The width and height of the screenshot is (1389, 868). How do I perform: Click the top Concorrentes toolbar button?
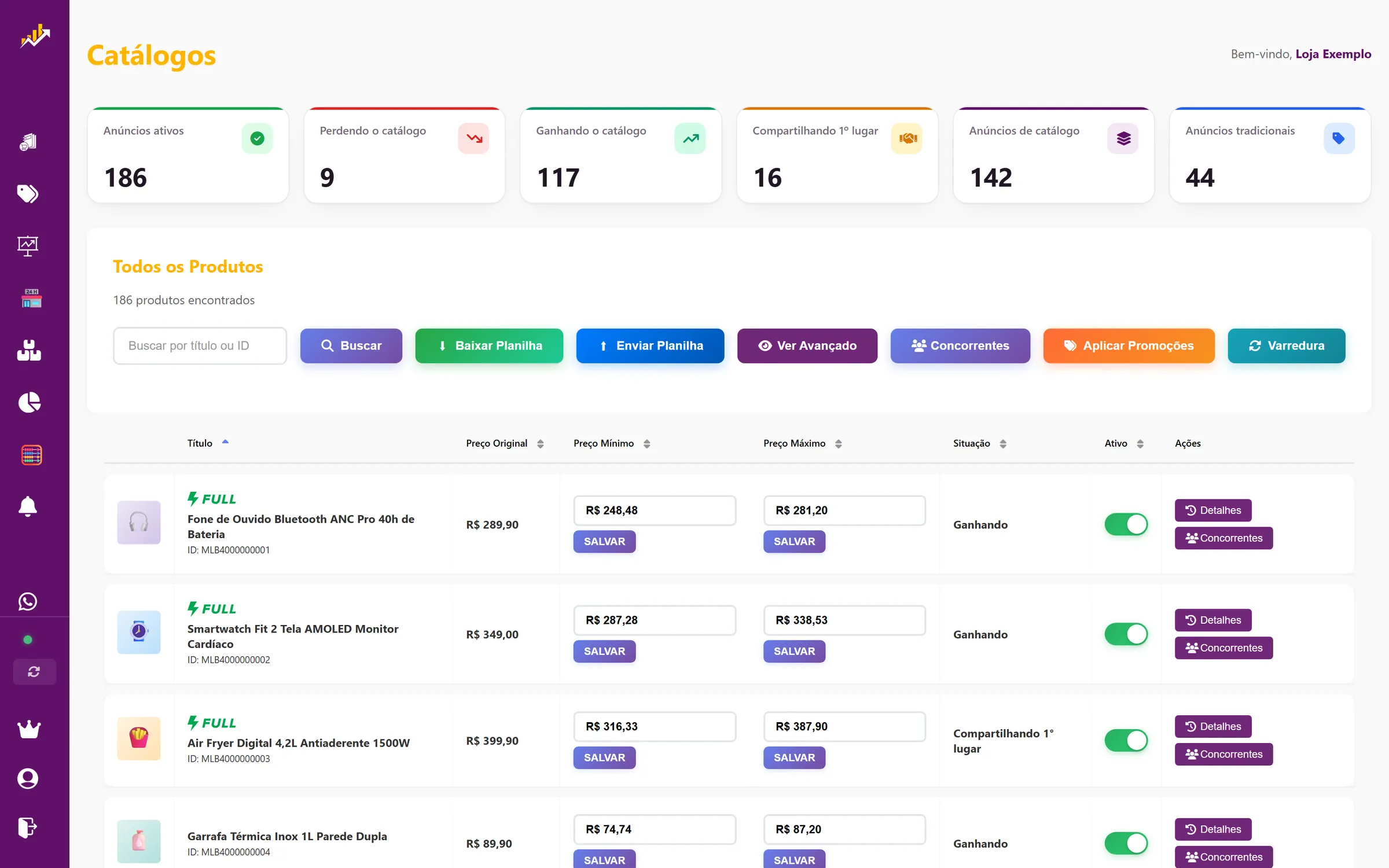(960, 345)
